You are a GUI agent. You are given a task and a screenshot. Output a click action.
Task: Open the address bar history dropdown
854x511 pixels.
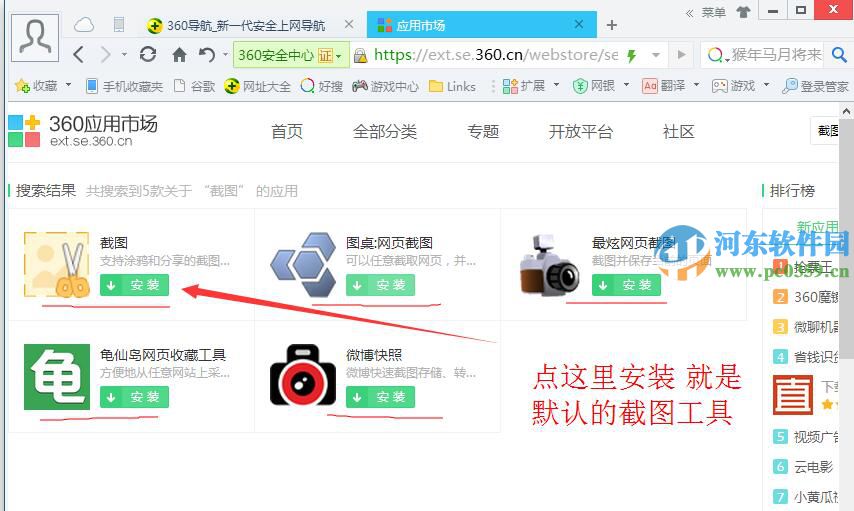pos(656,55)
